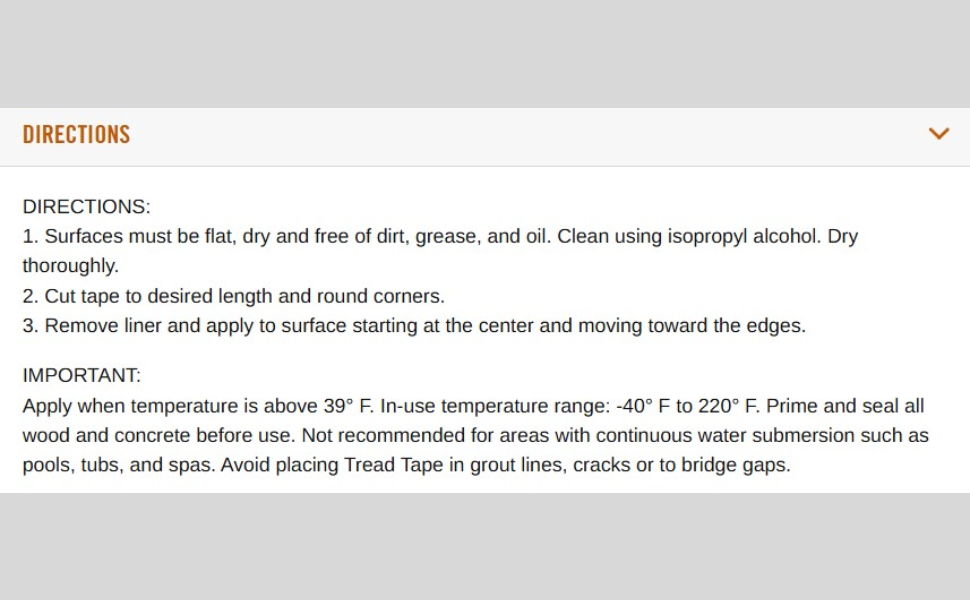Screen dimensions: 970x600
Task: Click the orange DIRECTIONS header title
Action: (76, 135)
